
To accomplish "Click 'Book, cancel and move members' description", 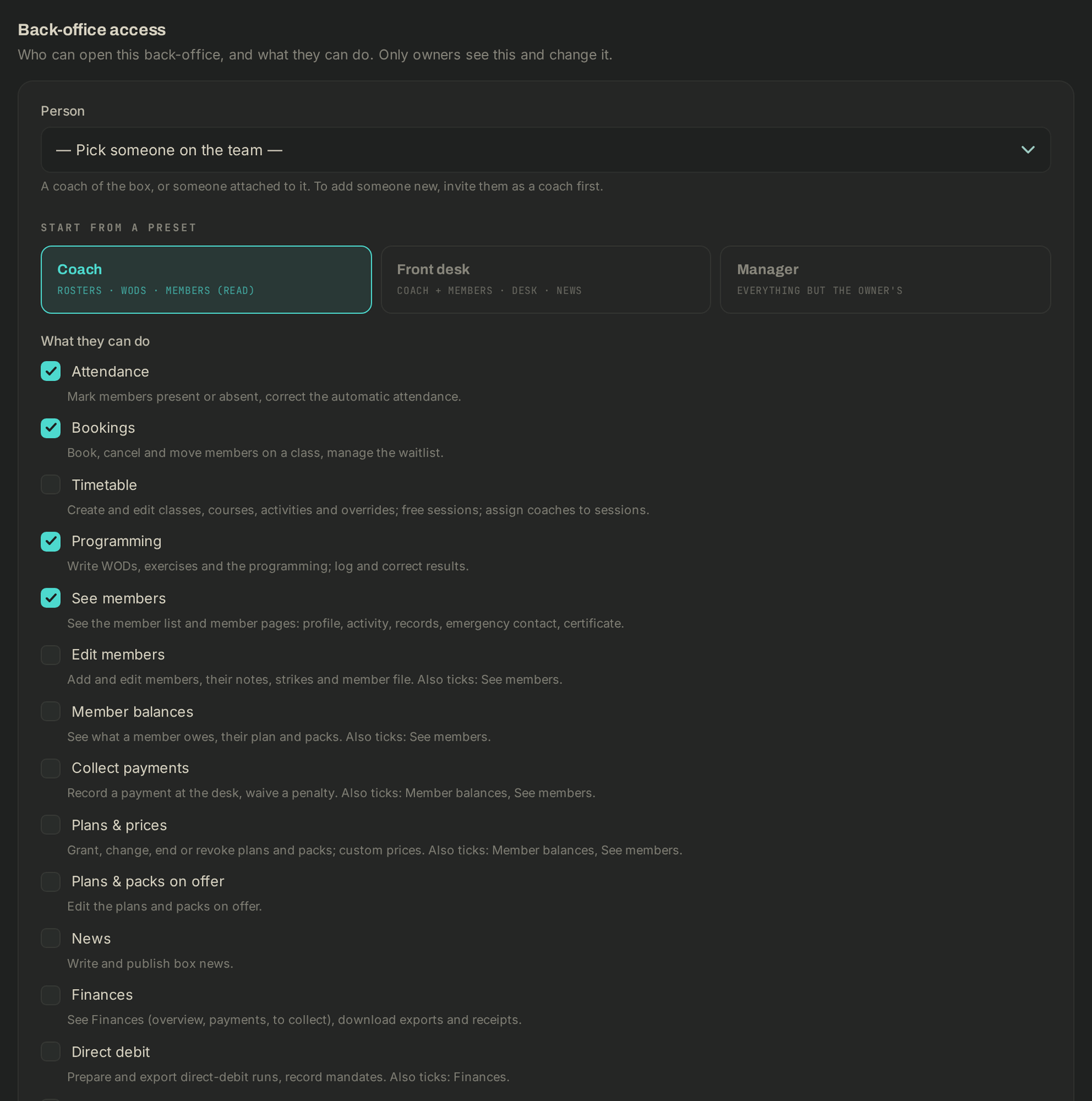I will pos(255,453).
